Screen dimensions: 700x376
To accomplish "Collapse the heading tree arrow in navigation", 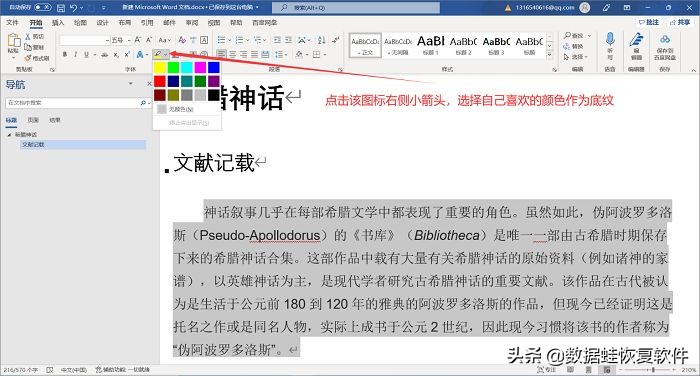I will tap(9, 134).
